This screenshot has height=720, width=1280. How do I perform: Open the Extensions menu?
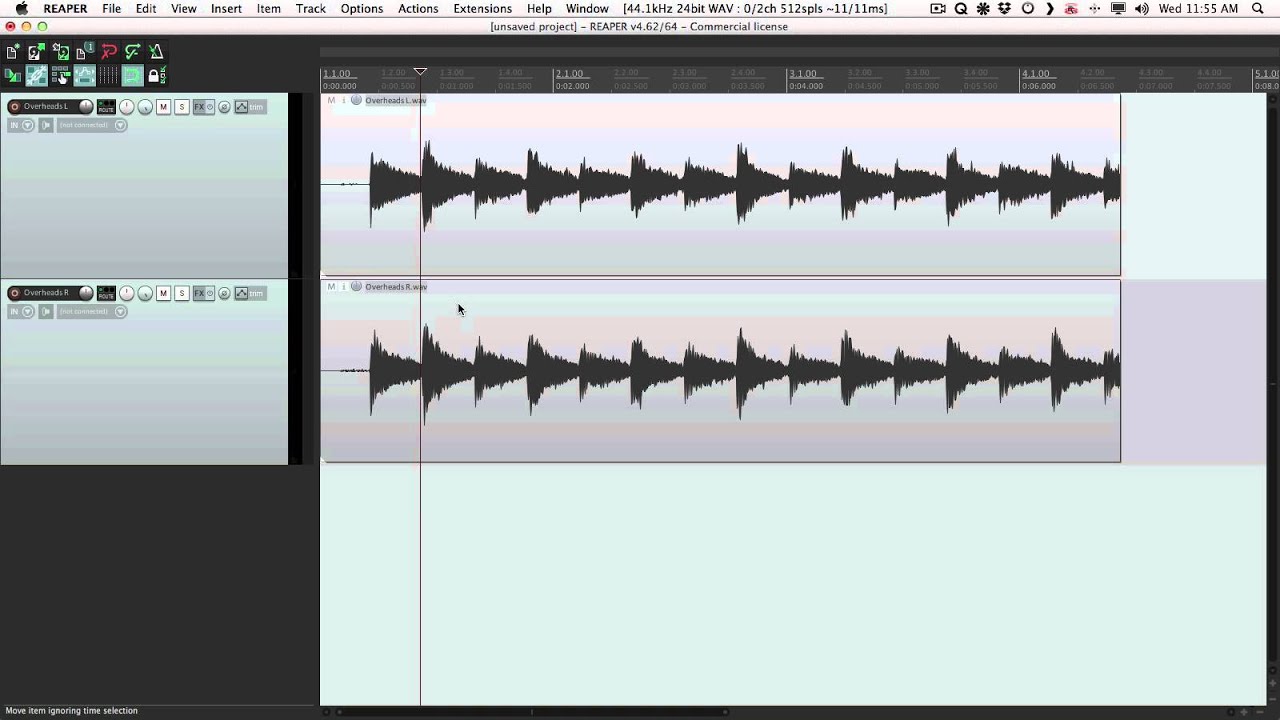[483, 8]
